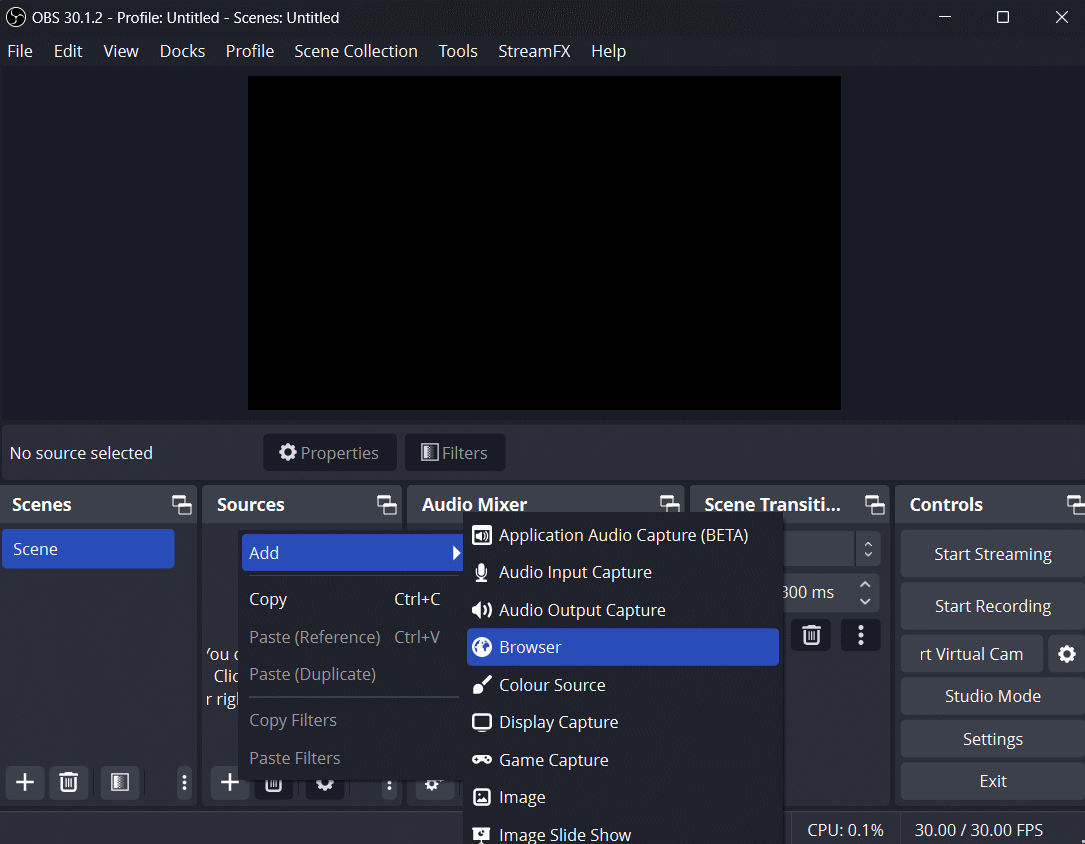
Task: Open scene filters icon in Scenes panel
Action: pyautogui.click(x=120, y=782)
